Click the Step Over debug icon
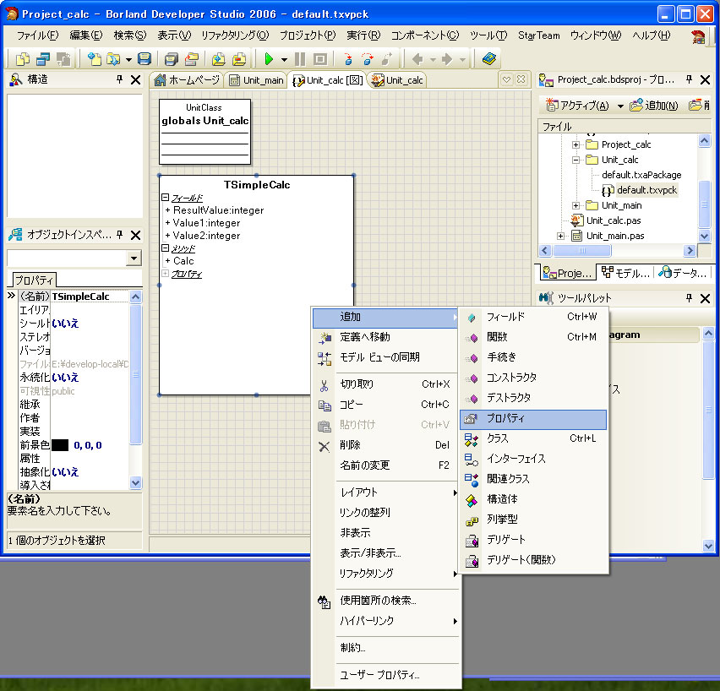Image resolution: width=720 pixels, height=691 pixels. [x=367, y=59]
